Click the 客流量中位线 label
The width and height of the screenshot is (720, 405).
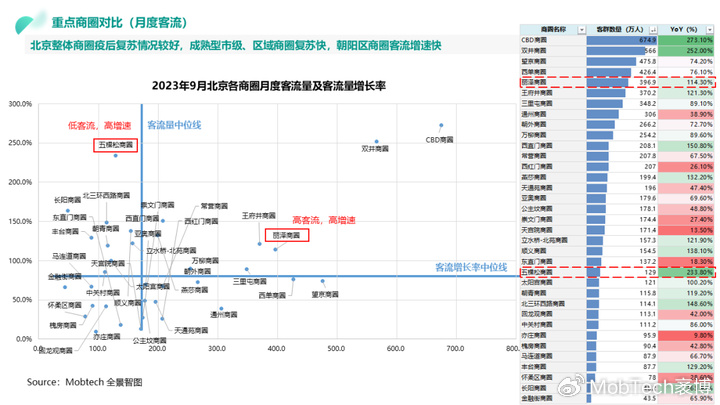pos(174,125)
